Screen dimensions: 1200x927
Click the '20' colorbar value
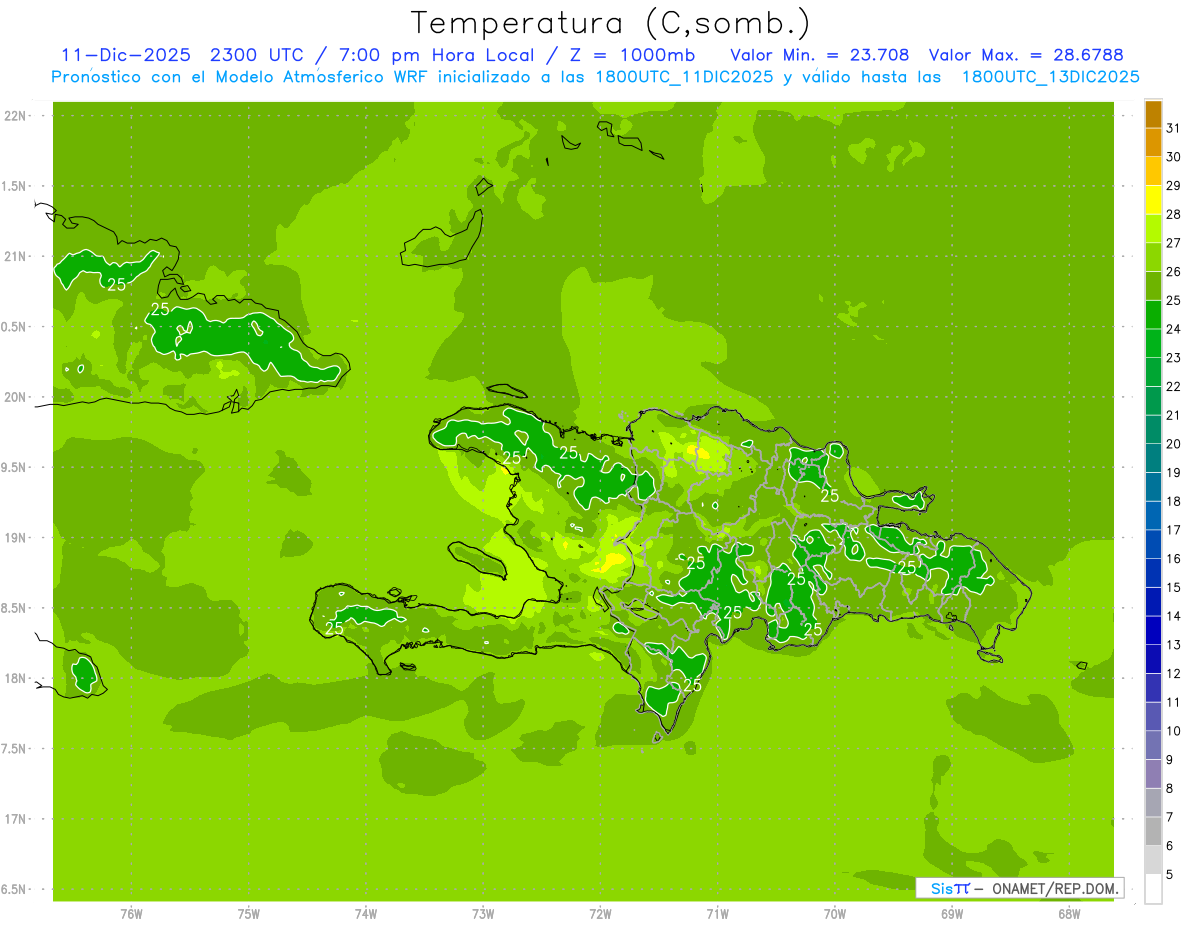pyautogui.click(x=1173, y=444)
